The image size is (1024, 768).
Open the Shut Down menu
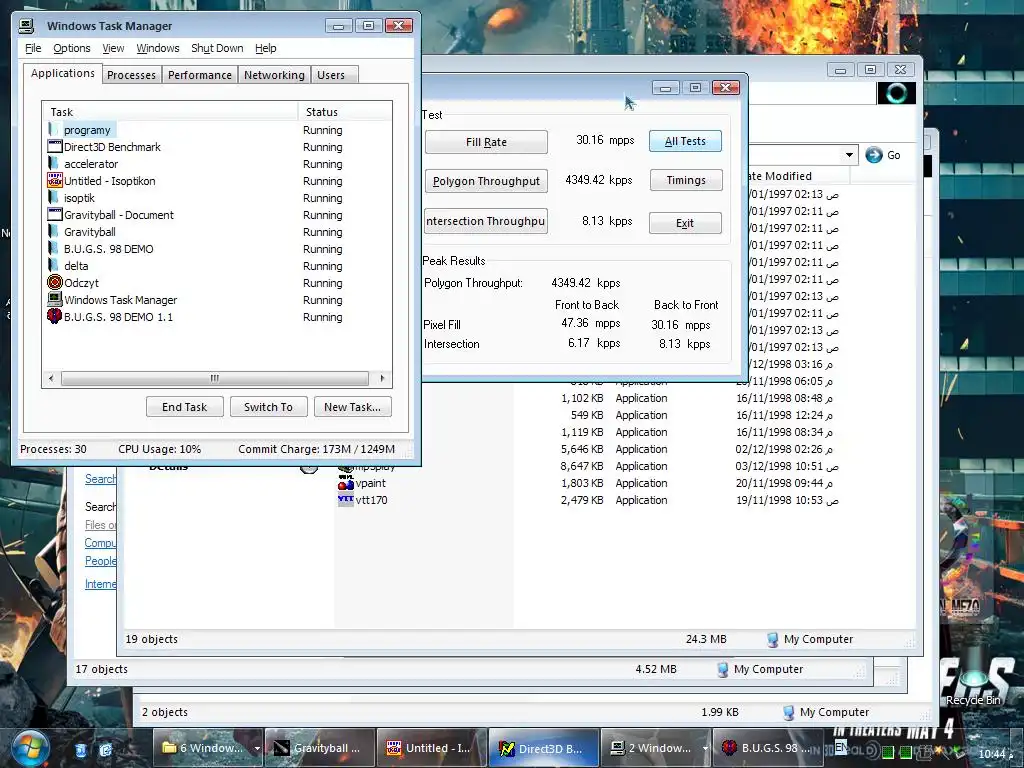click(x=217, y=48)
